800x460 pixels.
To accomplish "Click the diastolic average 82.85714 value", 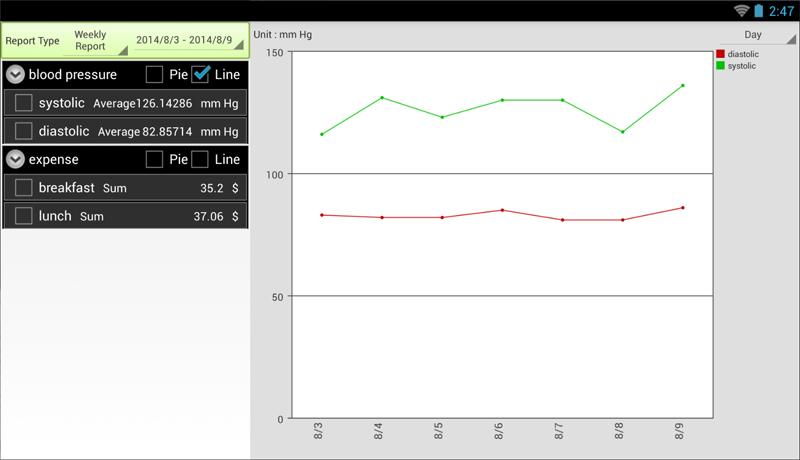I will pos(167,132).
